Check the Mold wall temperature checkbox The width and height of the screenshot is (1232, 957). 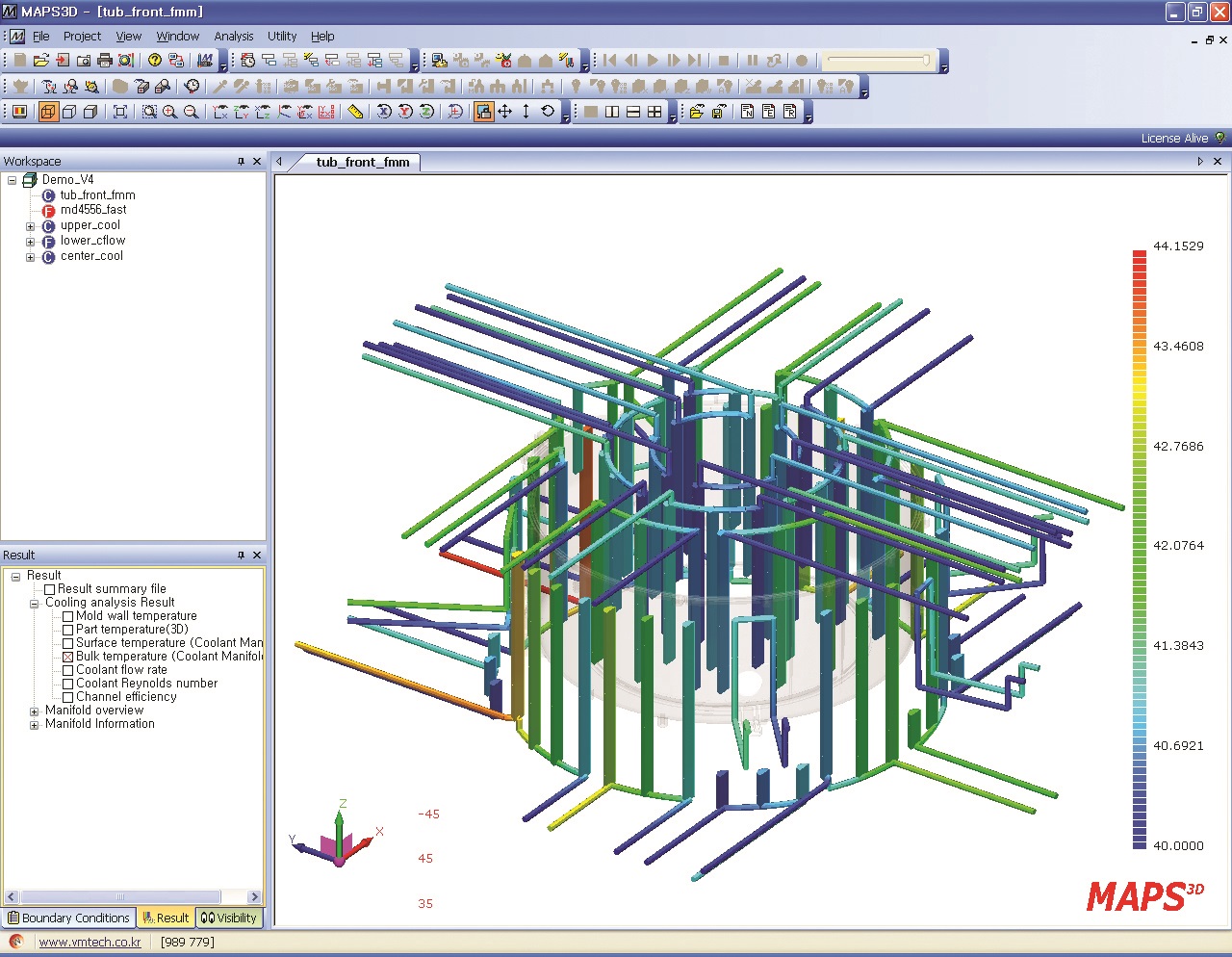[68, 616]
